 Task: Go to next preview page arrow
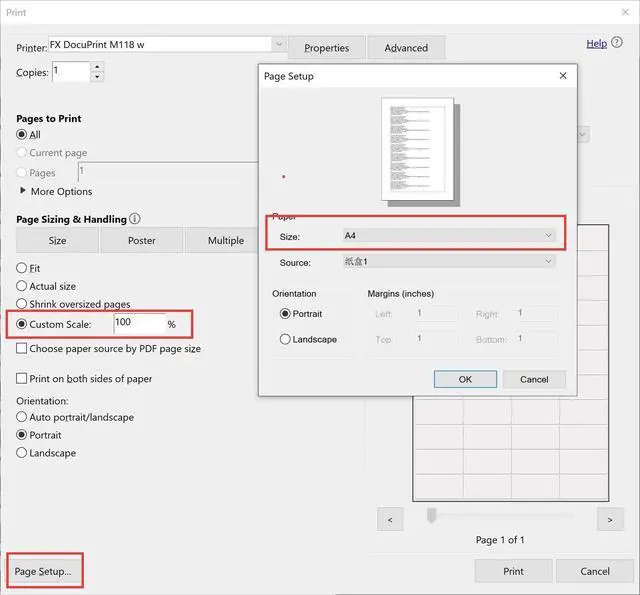[610, 520]
